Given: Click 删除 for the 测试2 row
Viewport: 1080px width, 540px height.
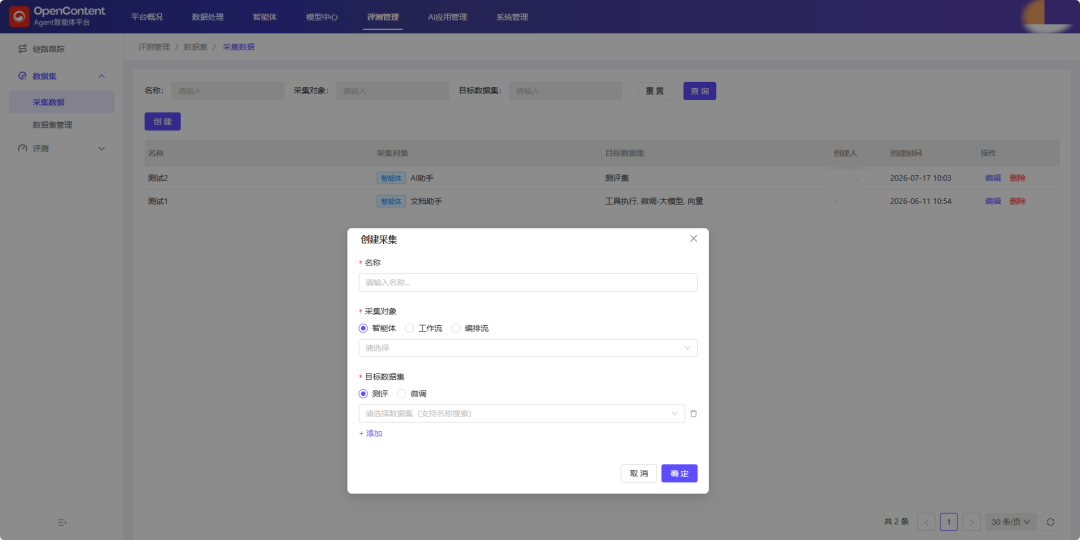Looking at the screenshot, I should (1017, 178).
